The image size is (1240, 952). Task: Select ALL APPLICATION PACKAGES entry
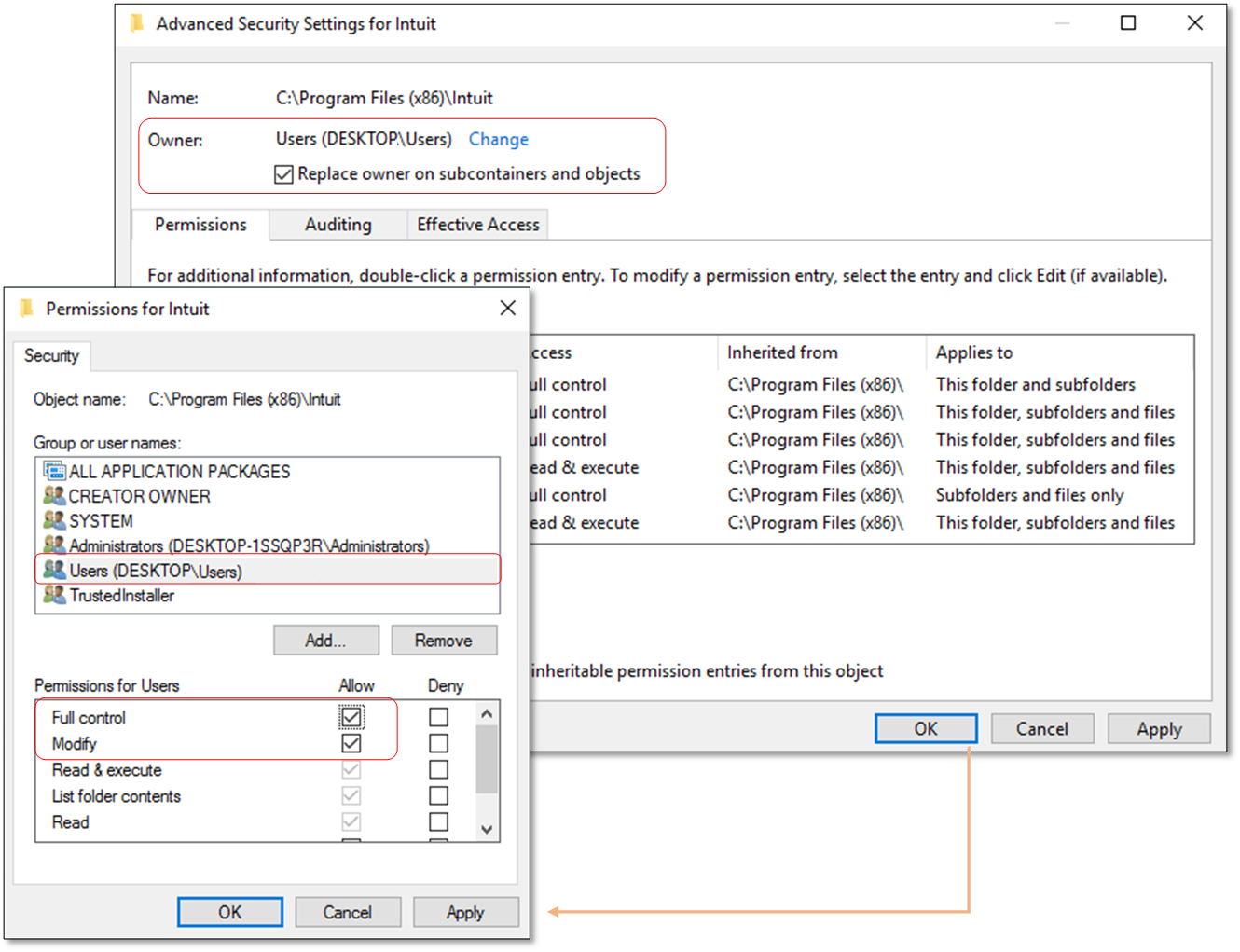267,472
